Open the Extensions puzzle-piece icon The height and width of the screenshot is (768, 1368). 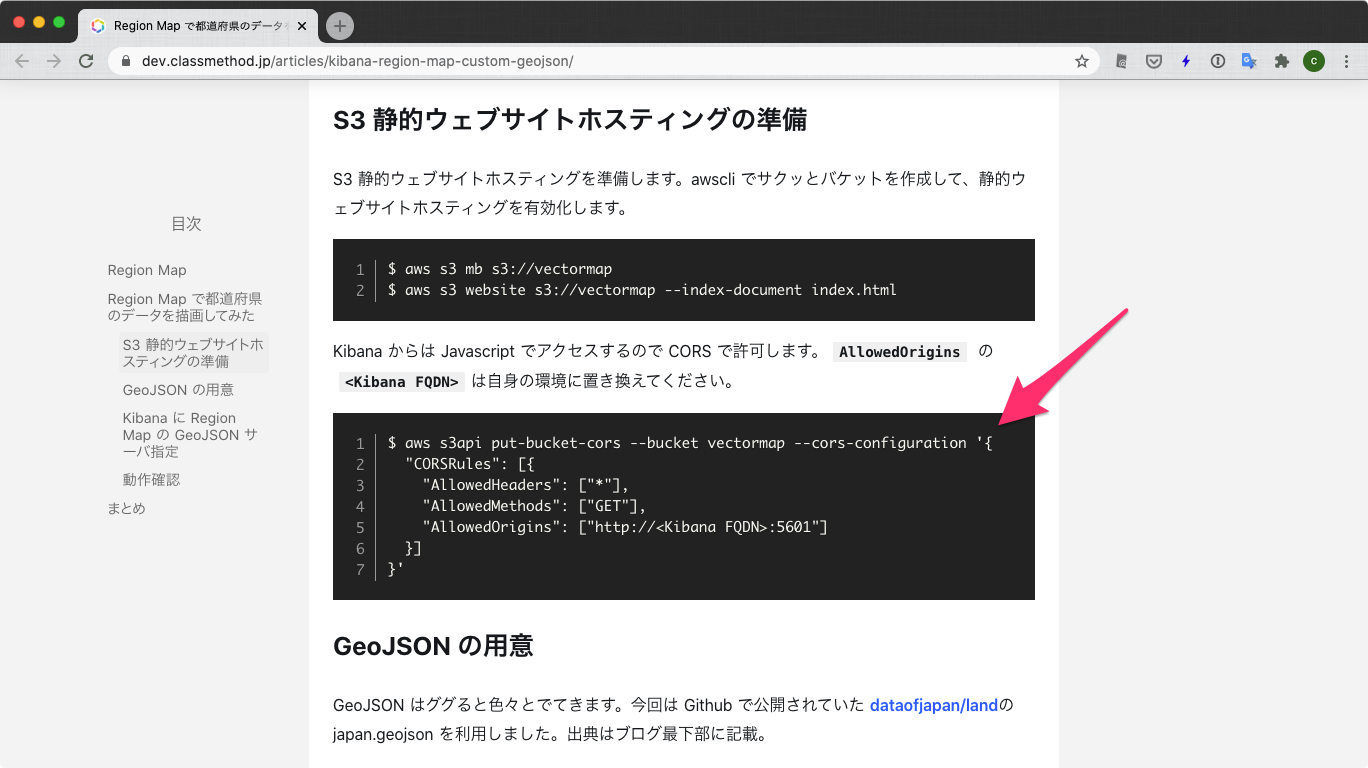tap(1281, 61)
